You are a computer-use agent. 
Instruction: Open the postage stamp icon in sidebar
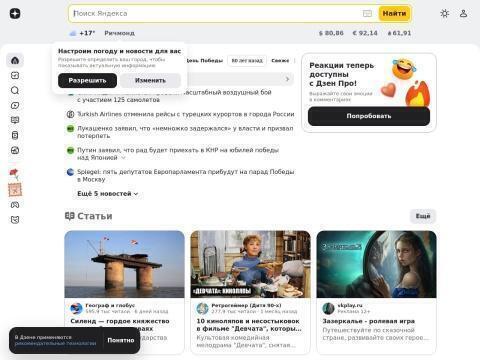point(15,190)
